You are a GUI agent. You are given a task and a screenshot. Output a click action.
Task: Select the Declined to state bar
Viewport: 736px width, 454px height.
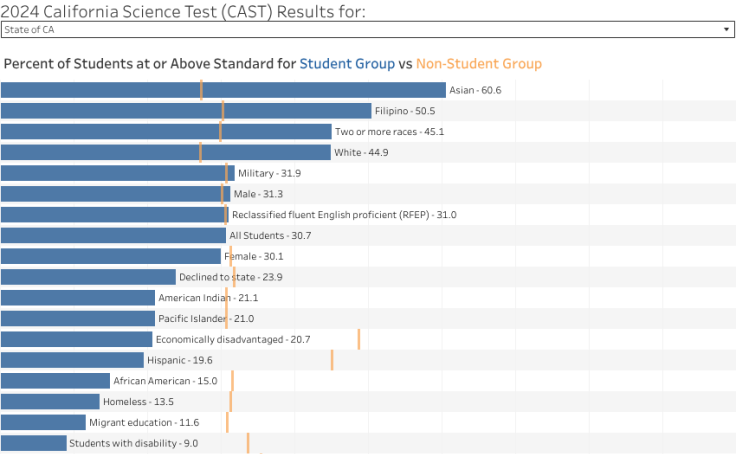(88, 277)
